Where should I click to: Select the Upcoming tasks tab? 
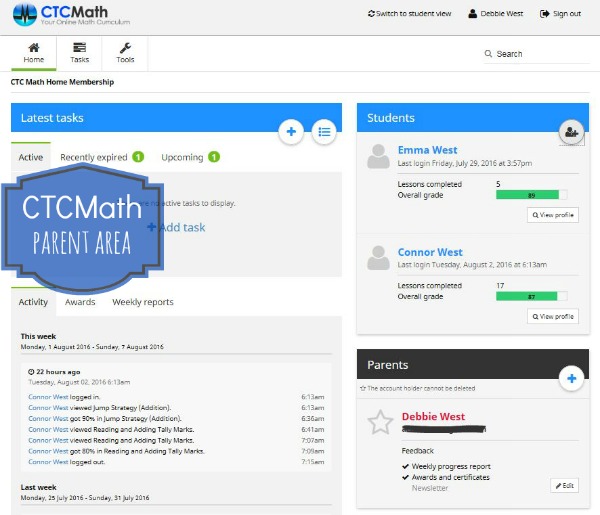(x=191, y=157)
